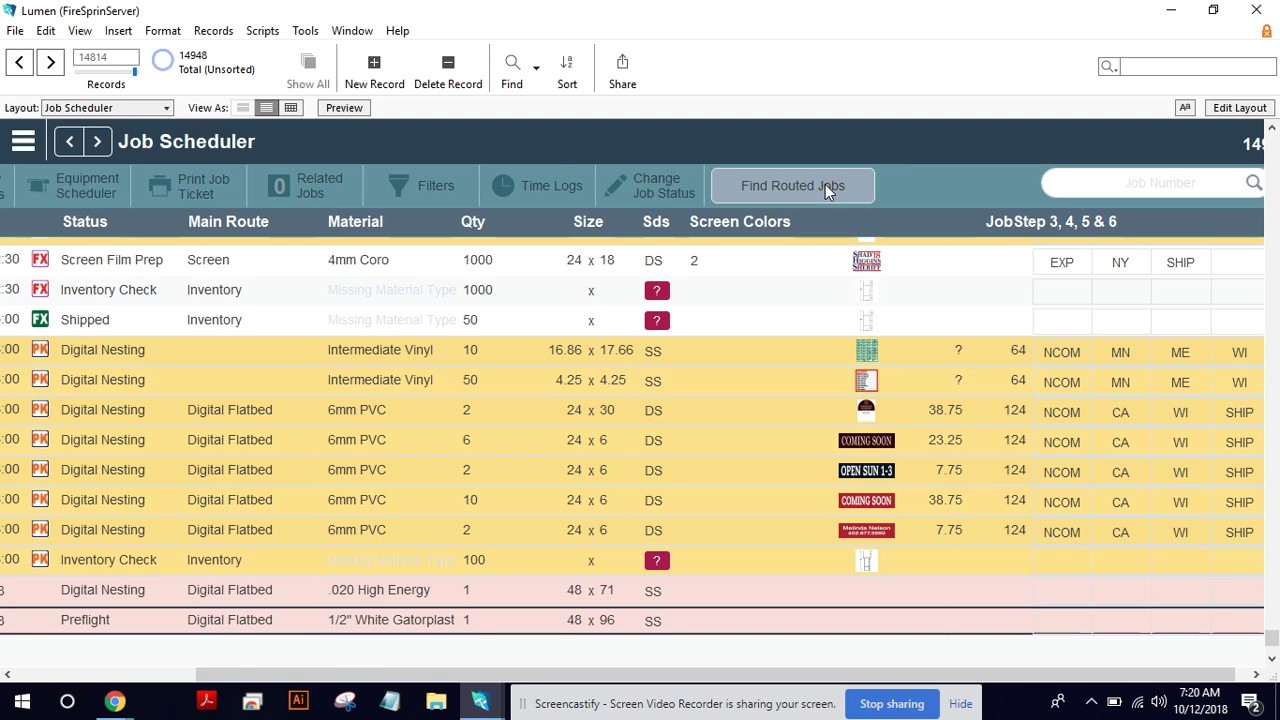1280x720 pixels.
Task: Open the Share toolbar option
Action: coord(622,72)
